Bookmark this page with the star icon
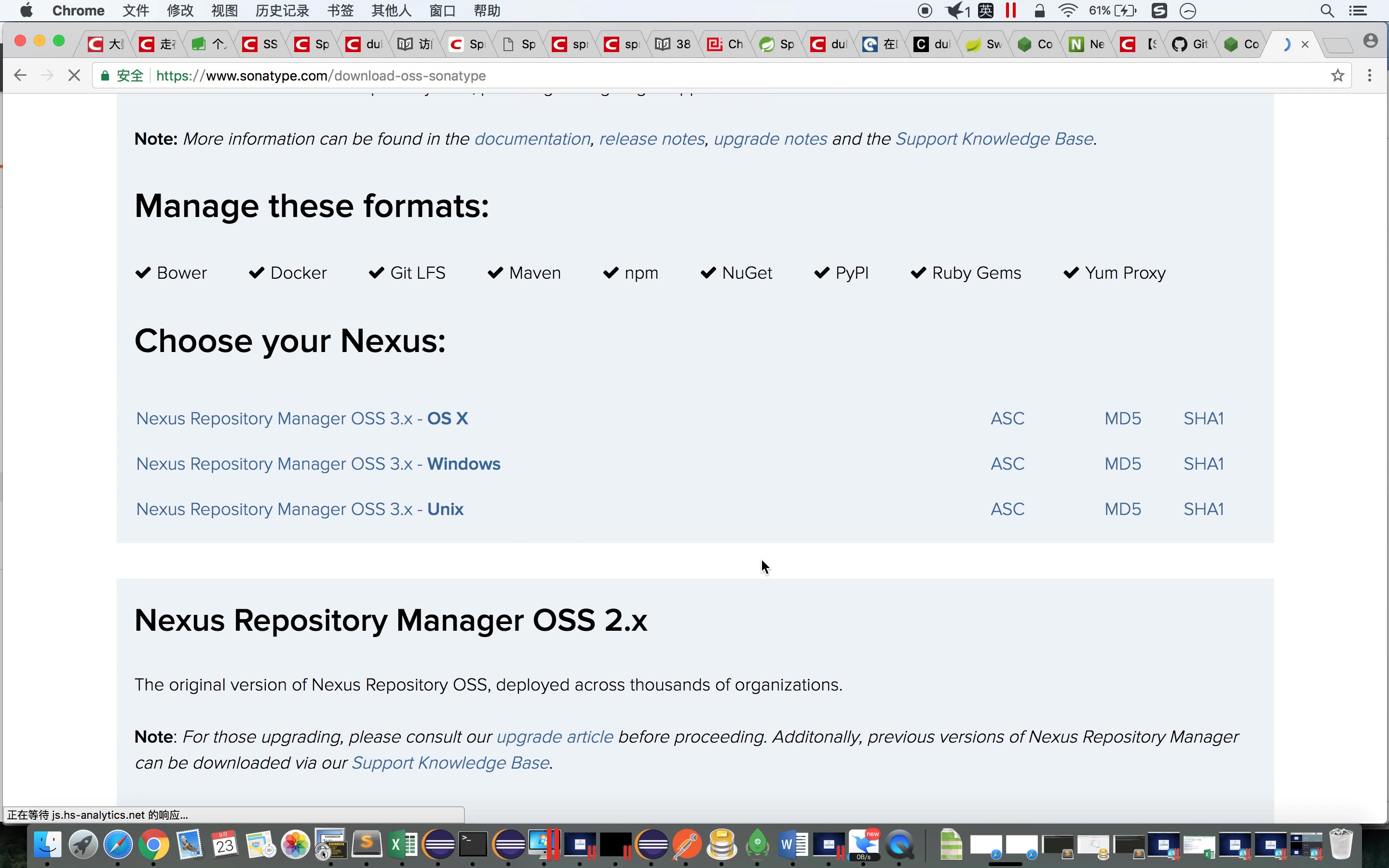This screenshot has height=868, width=1389. click(x=1337, y=75)
